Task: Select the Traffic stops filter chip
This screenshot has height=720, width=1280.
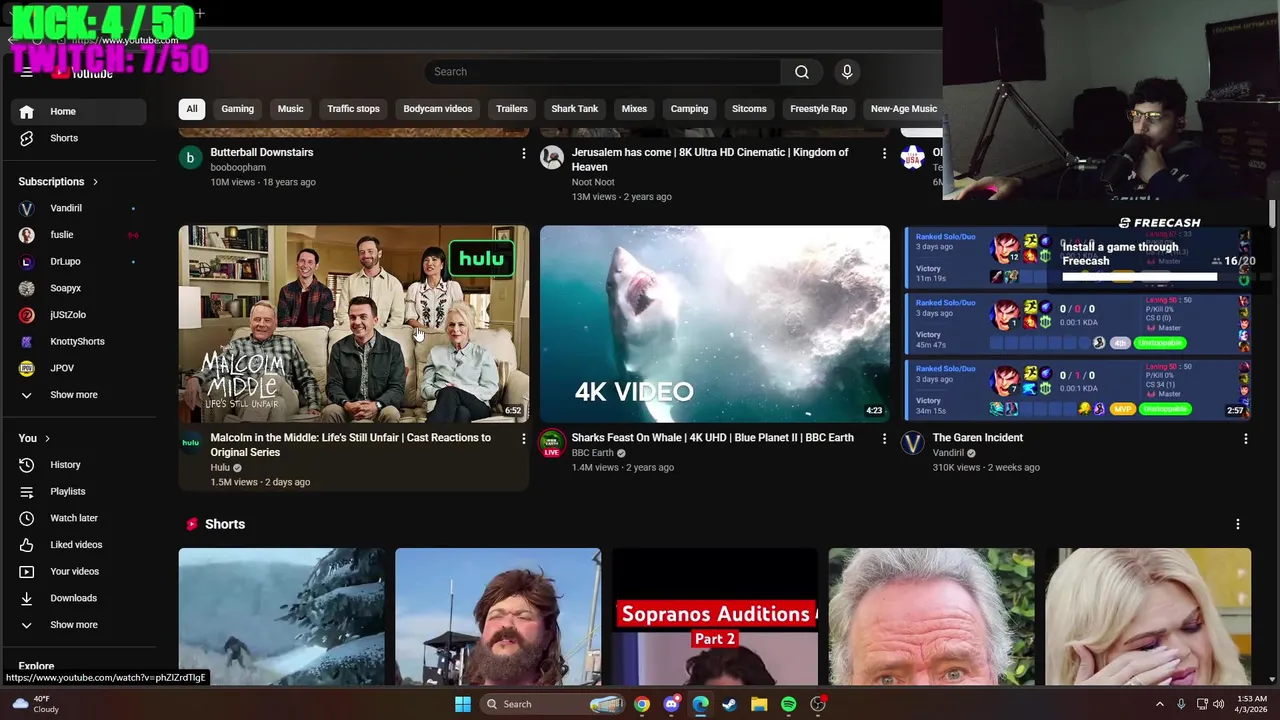Action: click(353, 109)
